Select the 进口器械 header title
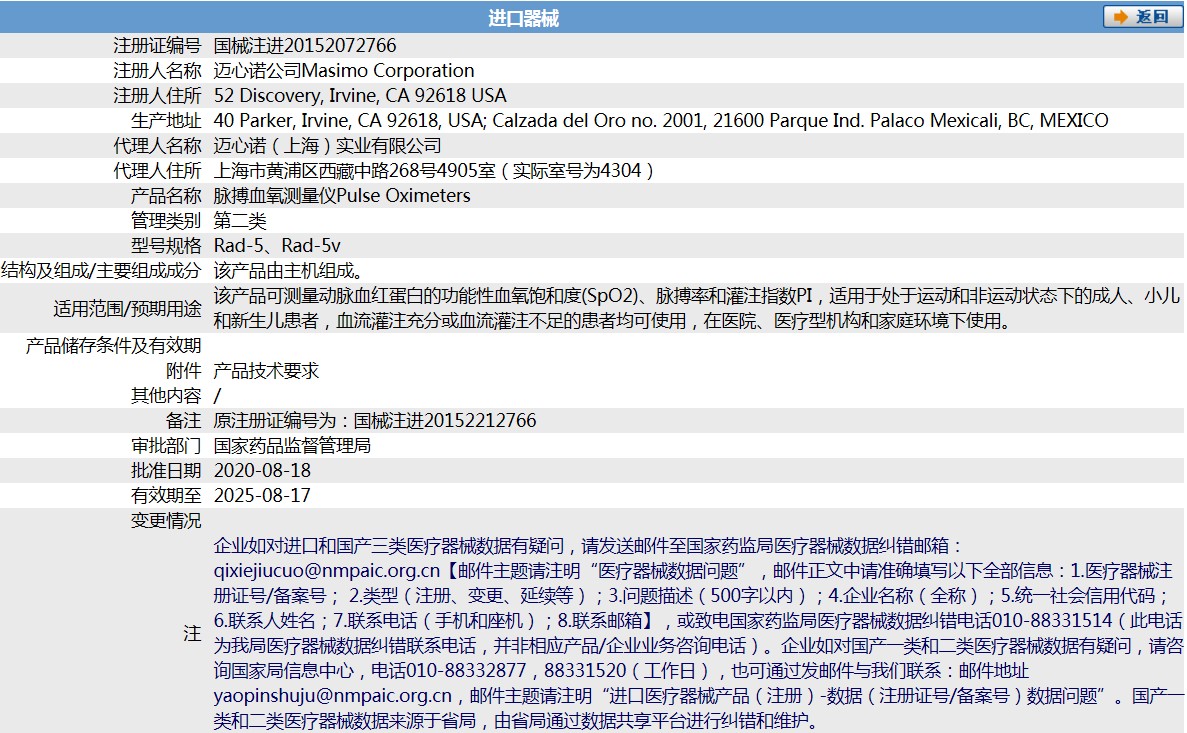1187x733 pixels. coord(523,18)
